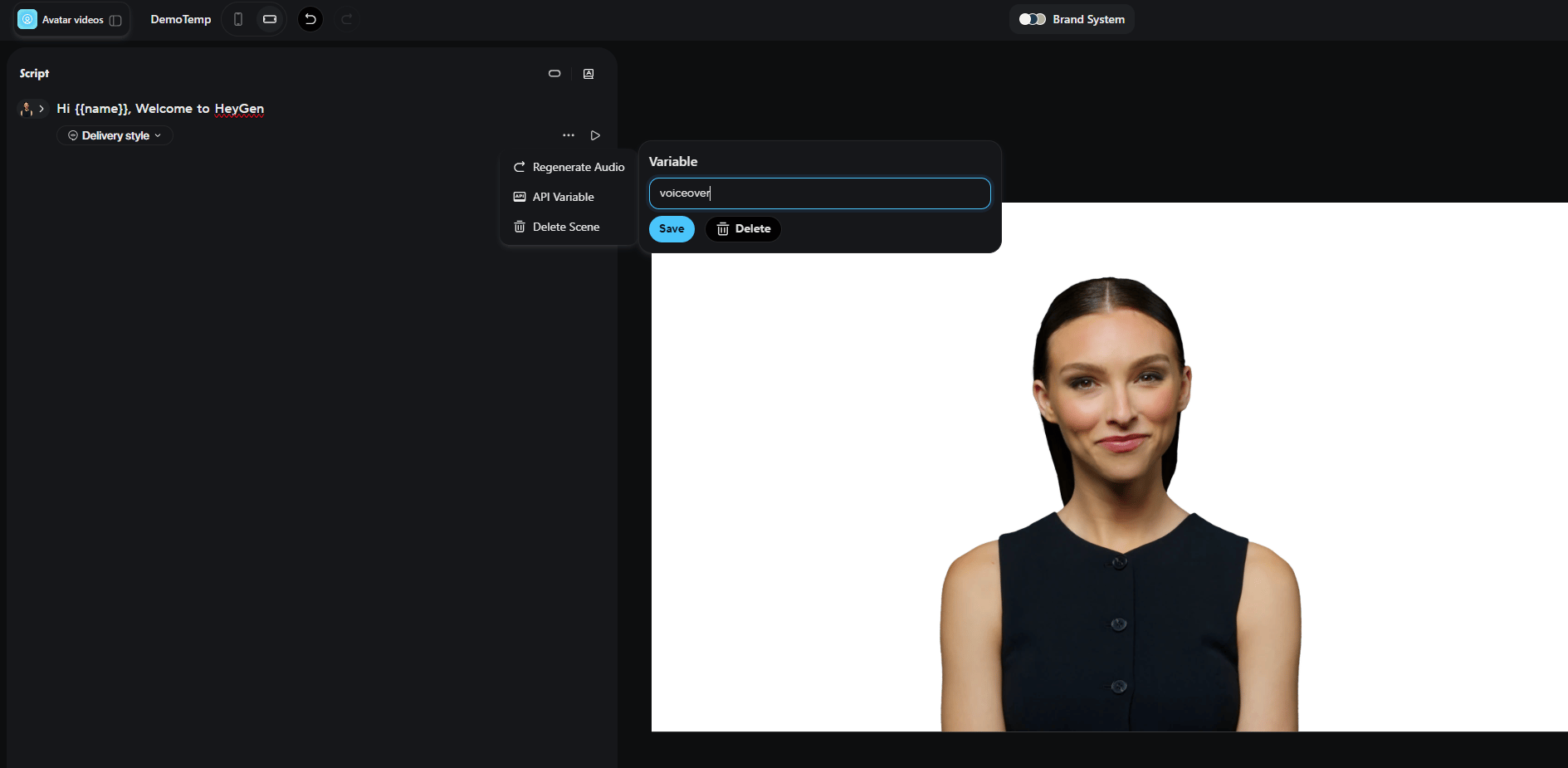This screenshot has height=768, width=1568.
Task: Play the scene audio preview
Action: (x=595, y=135)
